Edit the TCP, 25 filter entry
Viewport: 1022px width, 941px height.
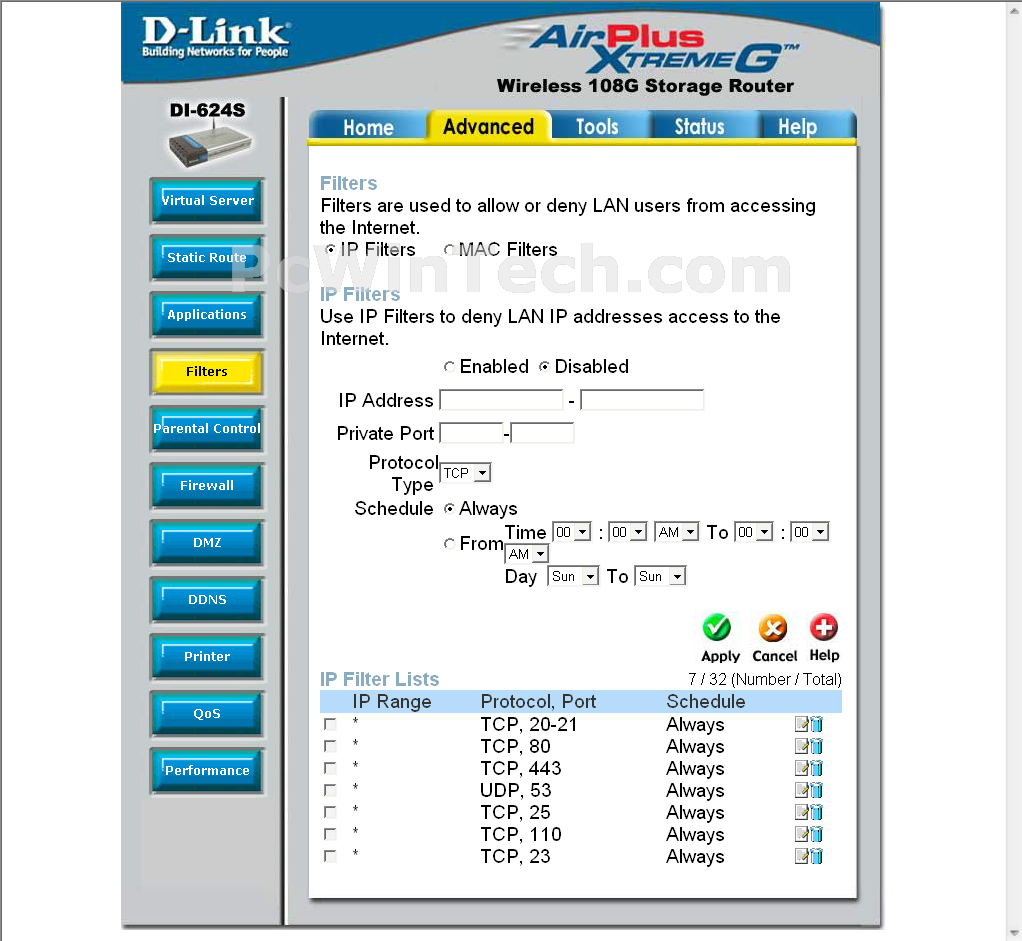coord(802,813)
